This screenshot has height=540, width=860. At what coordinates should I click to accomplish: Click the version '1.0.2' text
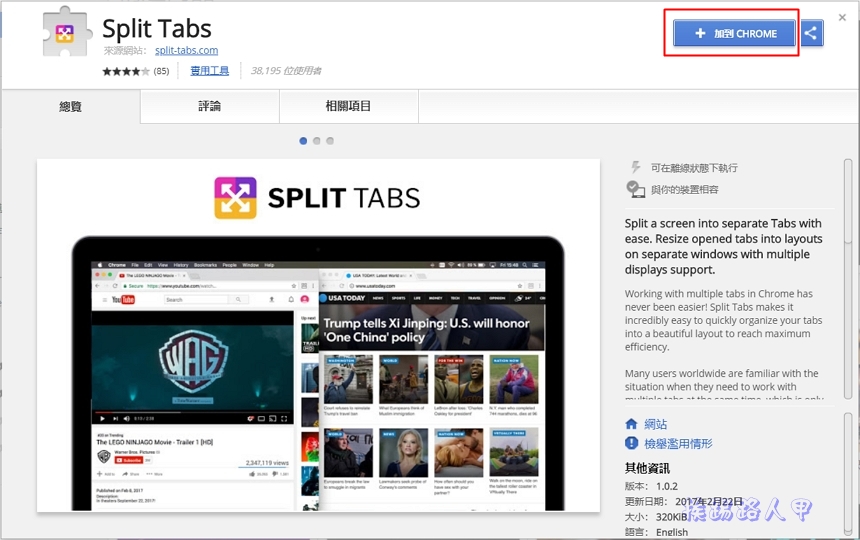[x=667, y=486]
